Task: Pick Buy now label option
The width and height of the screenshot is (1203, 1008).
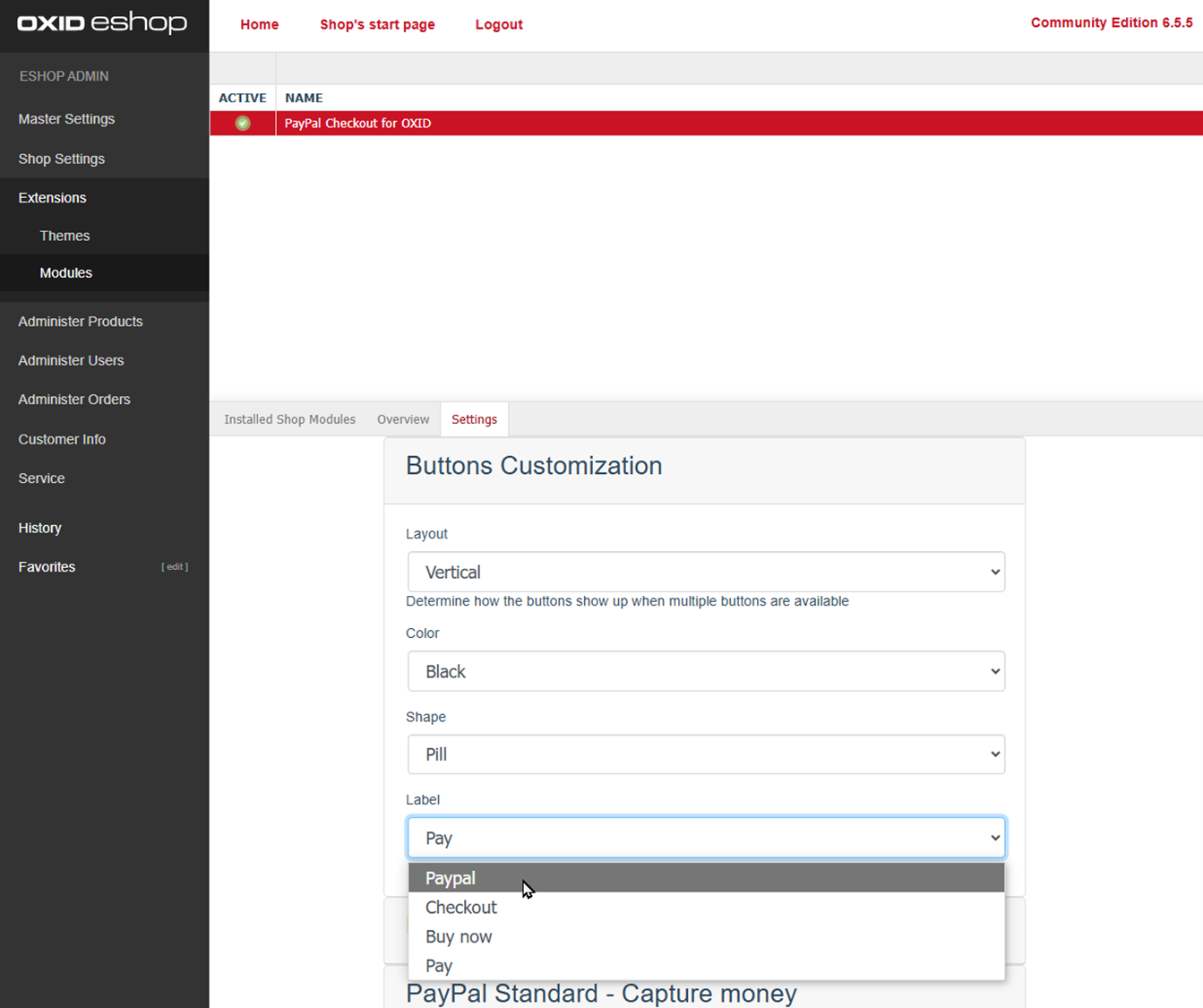Action: [x=459, y=937]
